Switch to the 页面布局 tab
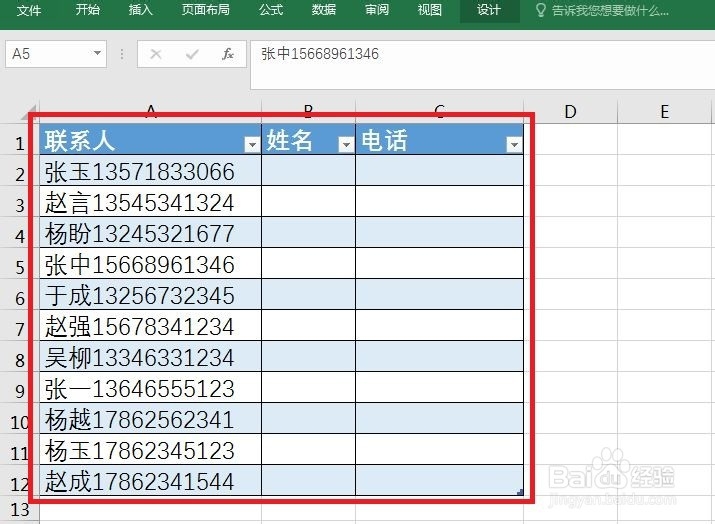The height and width of the screenshot is (524, 715). 206,10
